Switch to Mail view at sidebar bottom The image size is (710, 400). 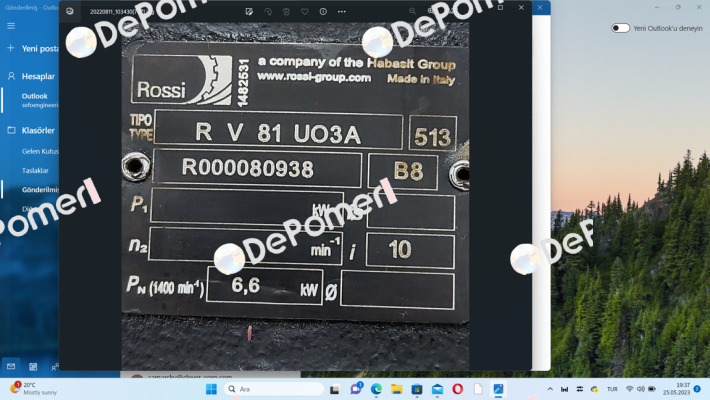[11, 366]
